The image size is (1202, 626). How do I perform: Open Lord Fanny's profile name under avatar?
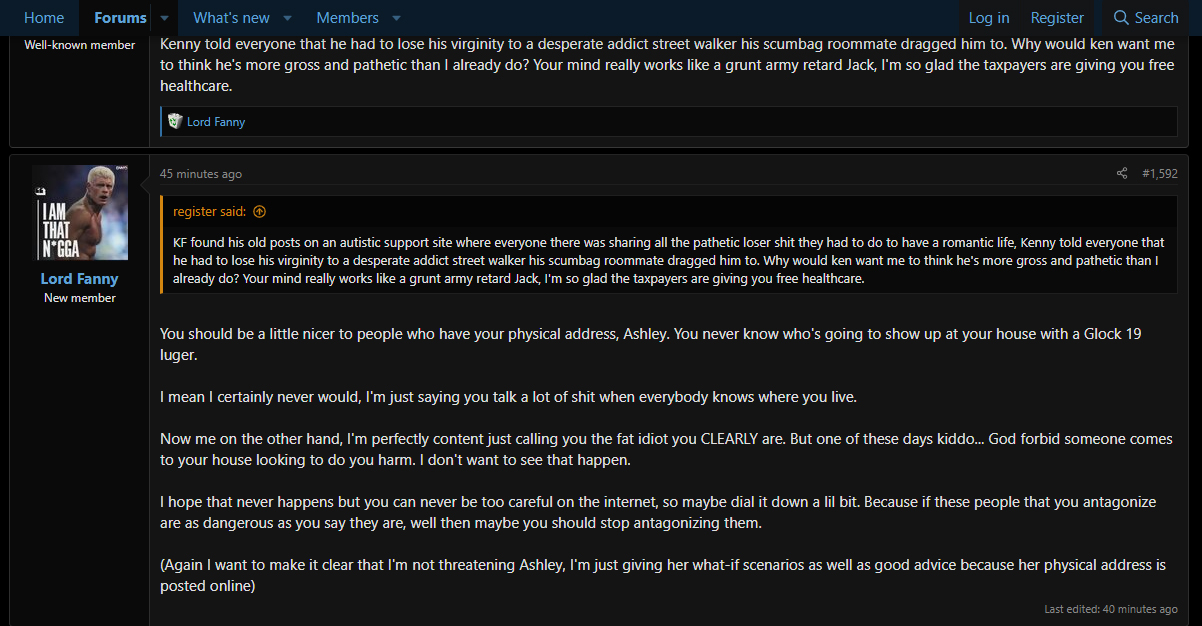pos(79,279)
